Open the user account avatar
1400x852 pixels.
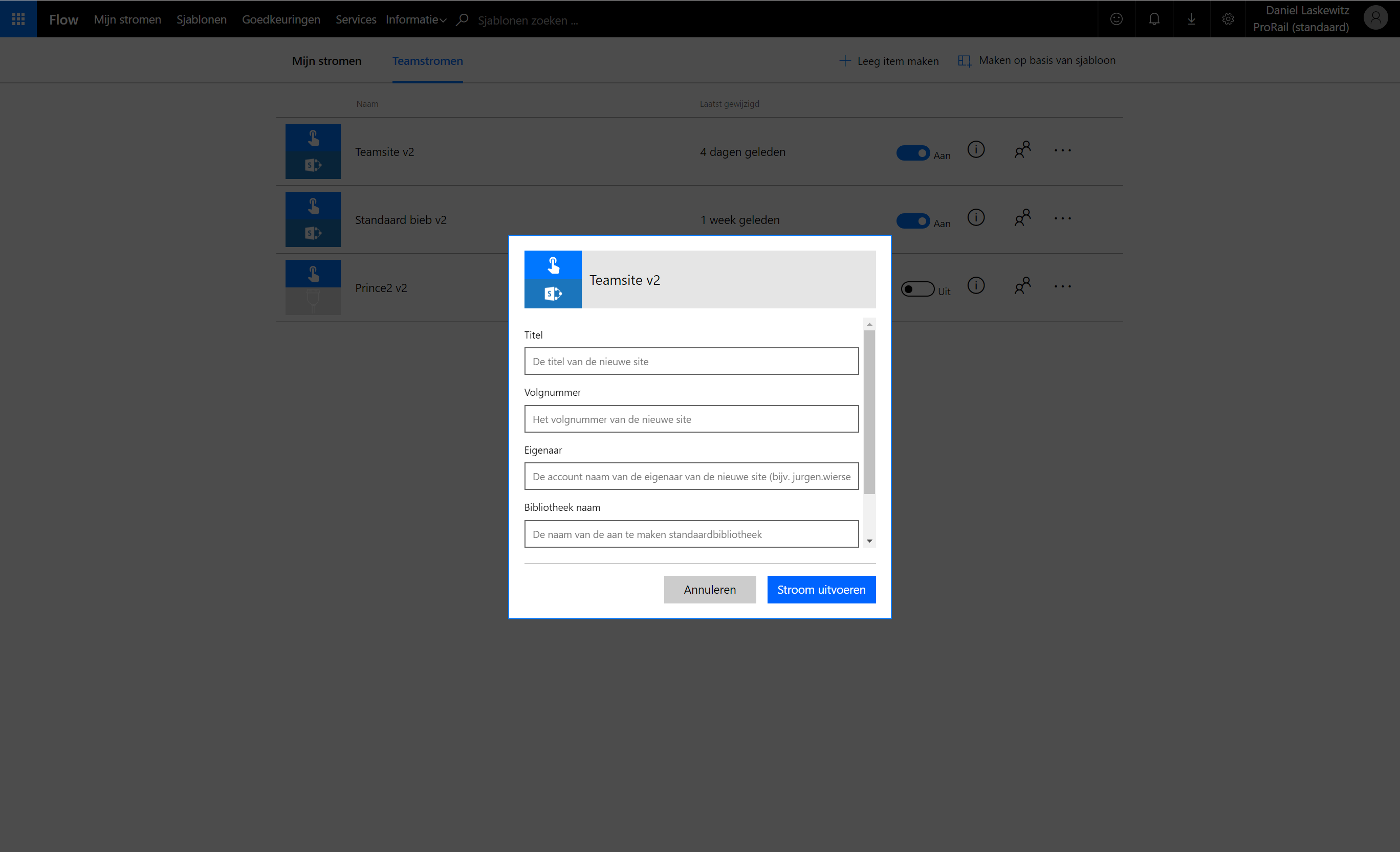[x=1375, y=19]
